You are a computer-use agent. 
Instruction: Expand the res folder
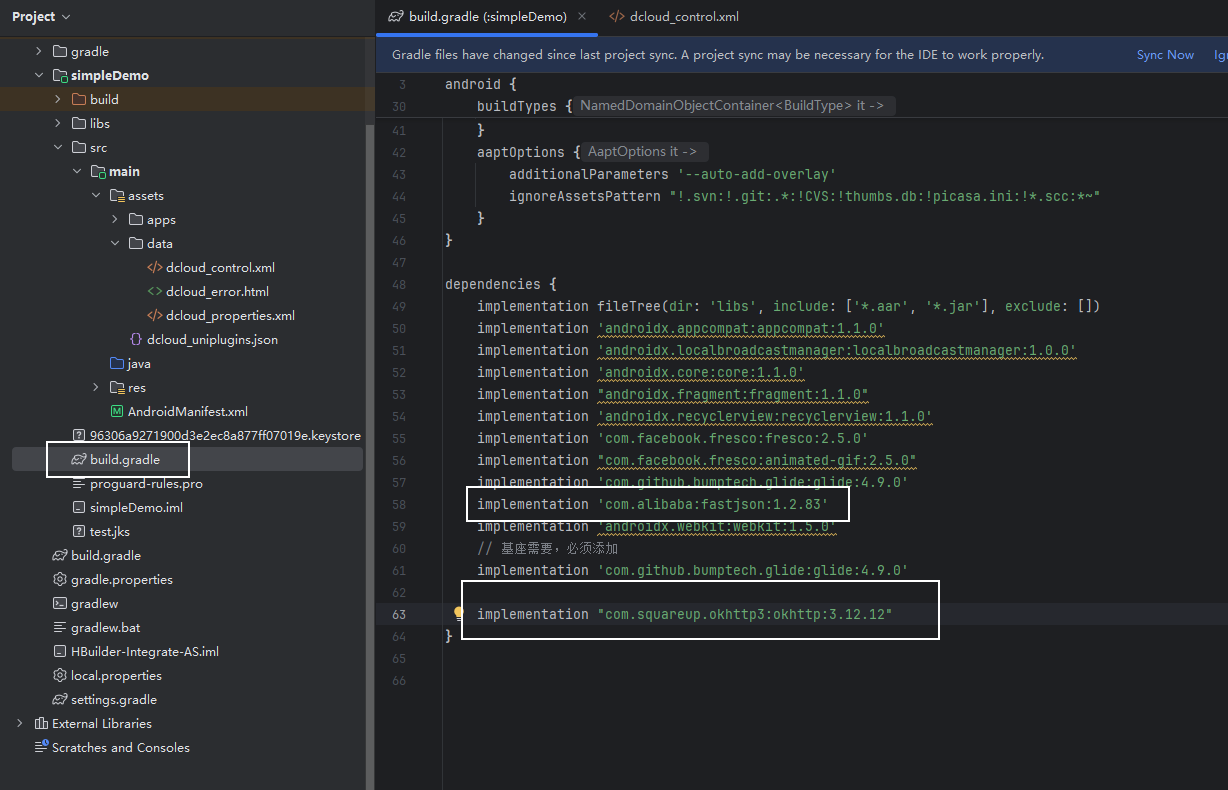96,387
